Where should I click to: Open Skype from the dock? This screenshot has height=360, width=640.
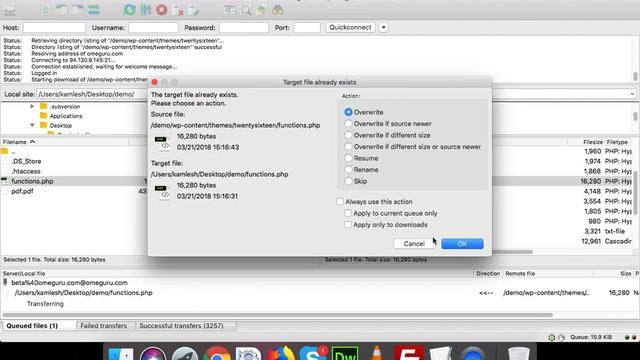click(313, 353)
